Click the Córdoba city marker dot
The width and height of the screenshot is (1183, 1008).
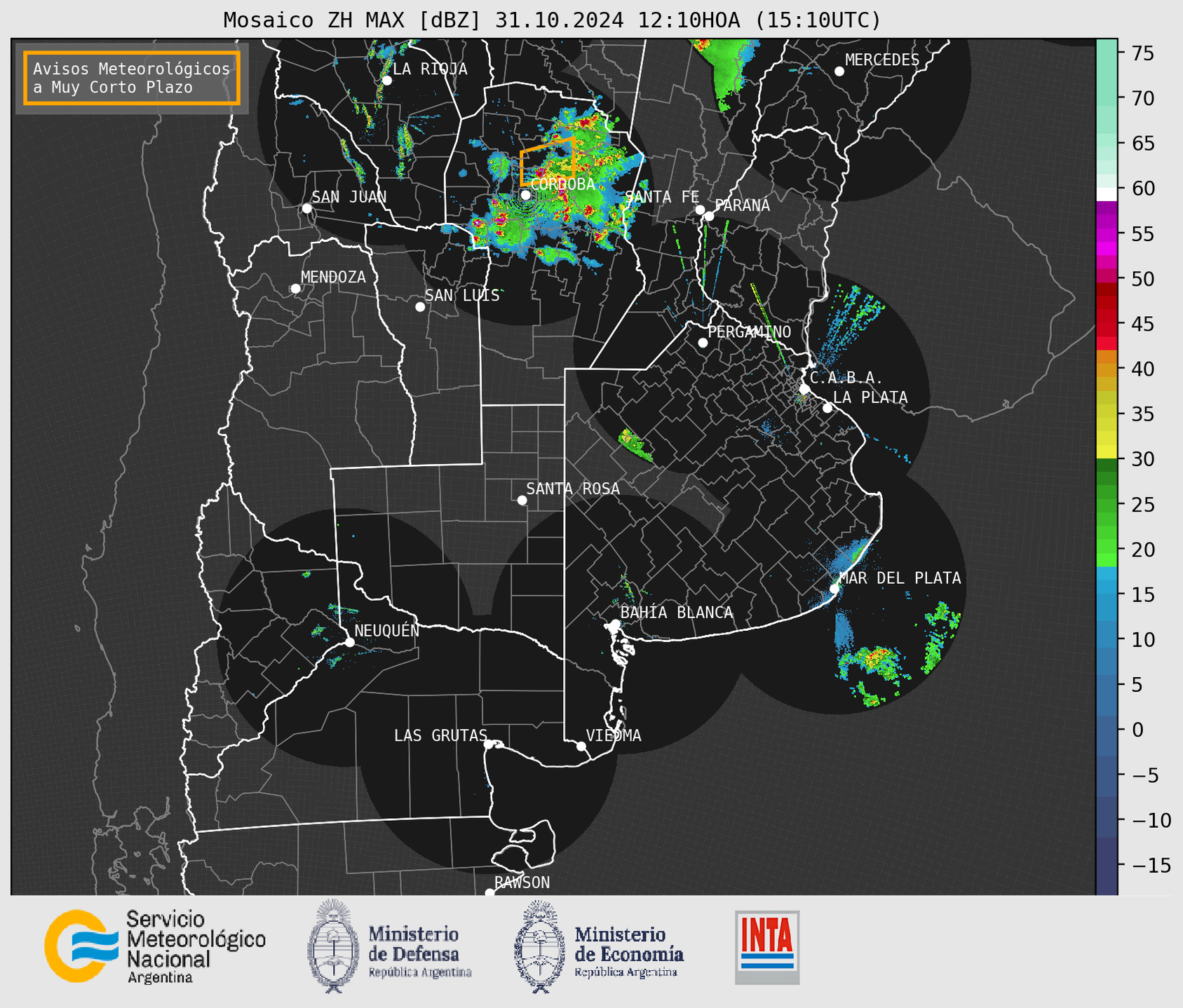pos(525,195)
